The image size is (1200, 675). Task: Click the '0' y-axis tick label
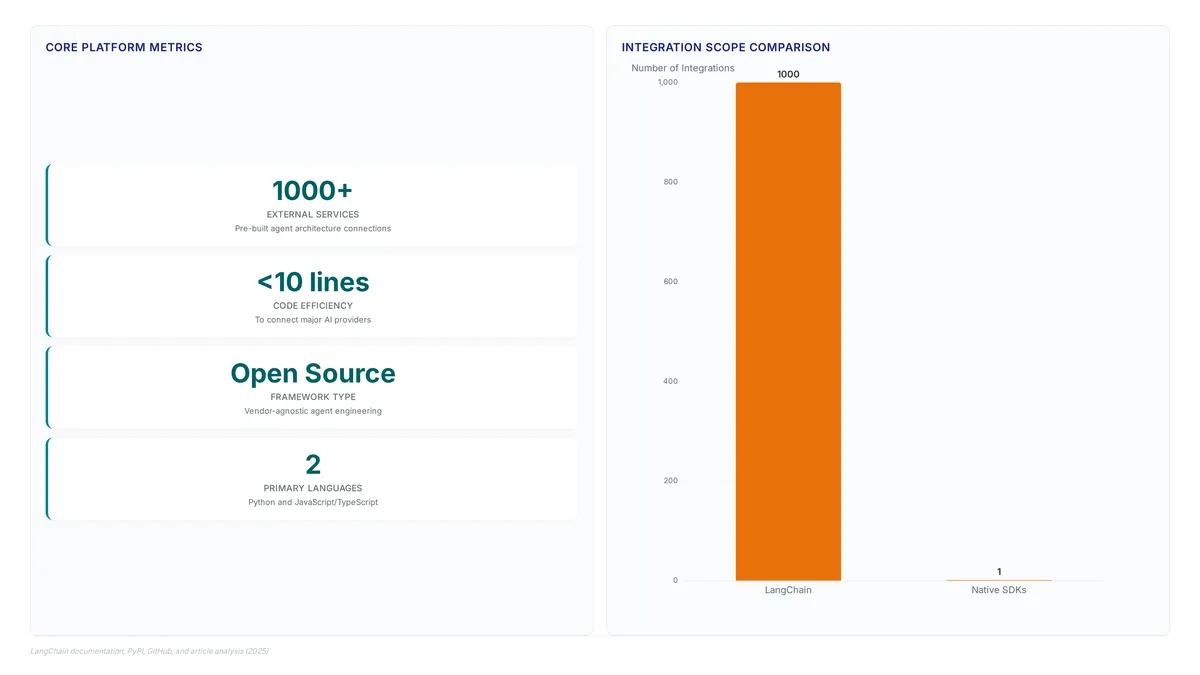tap(675, 581)
